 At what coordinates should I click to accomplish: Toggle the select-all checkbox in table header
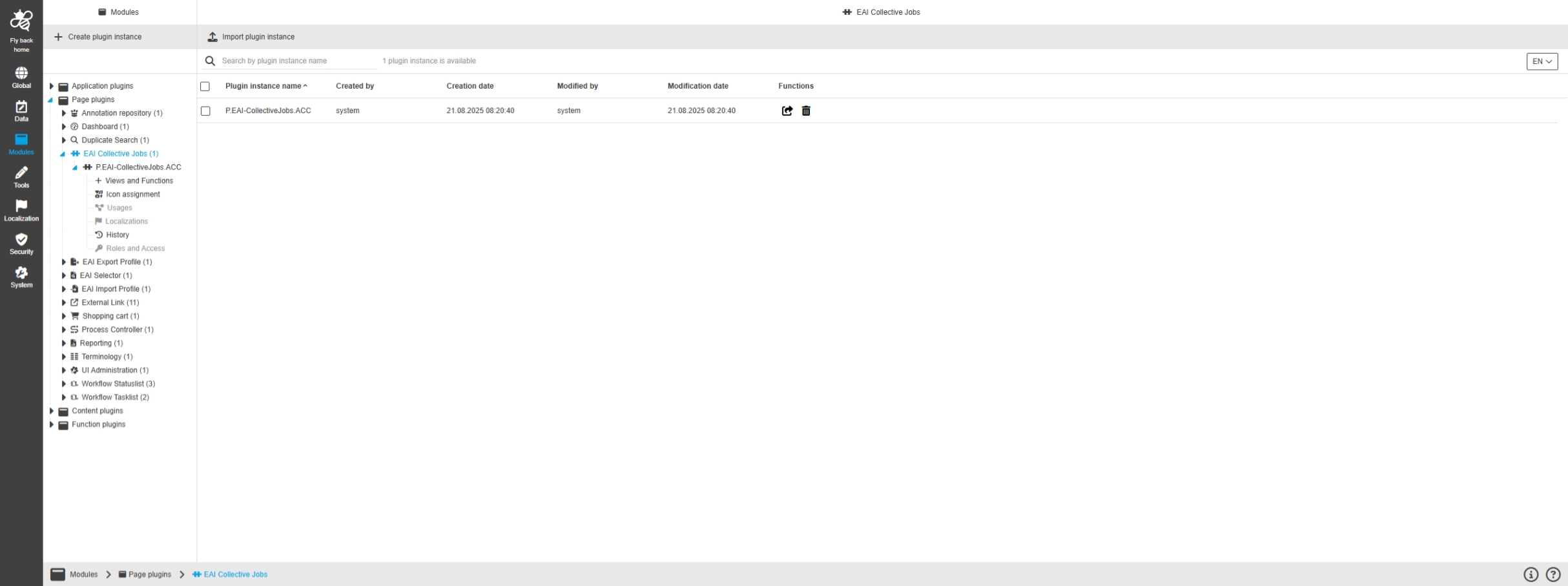pos(205,86)
